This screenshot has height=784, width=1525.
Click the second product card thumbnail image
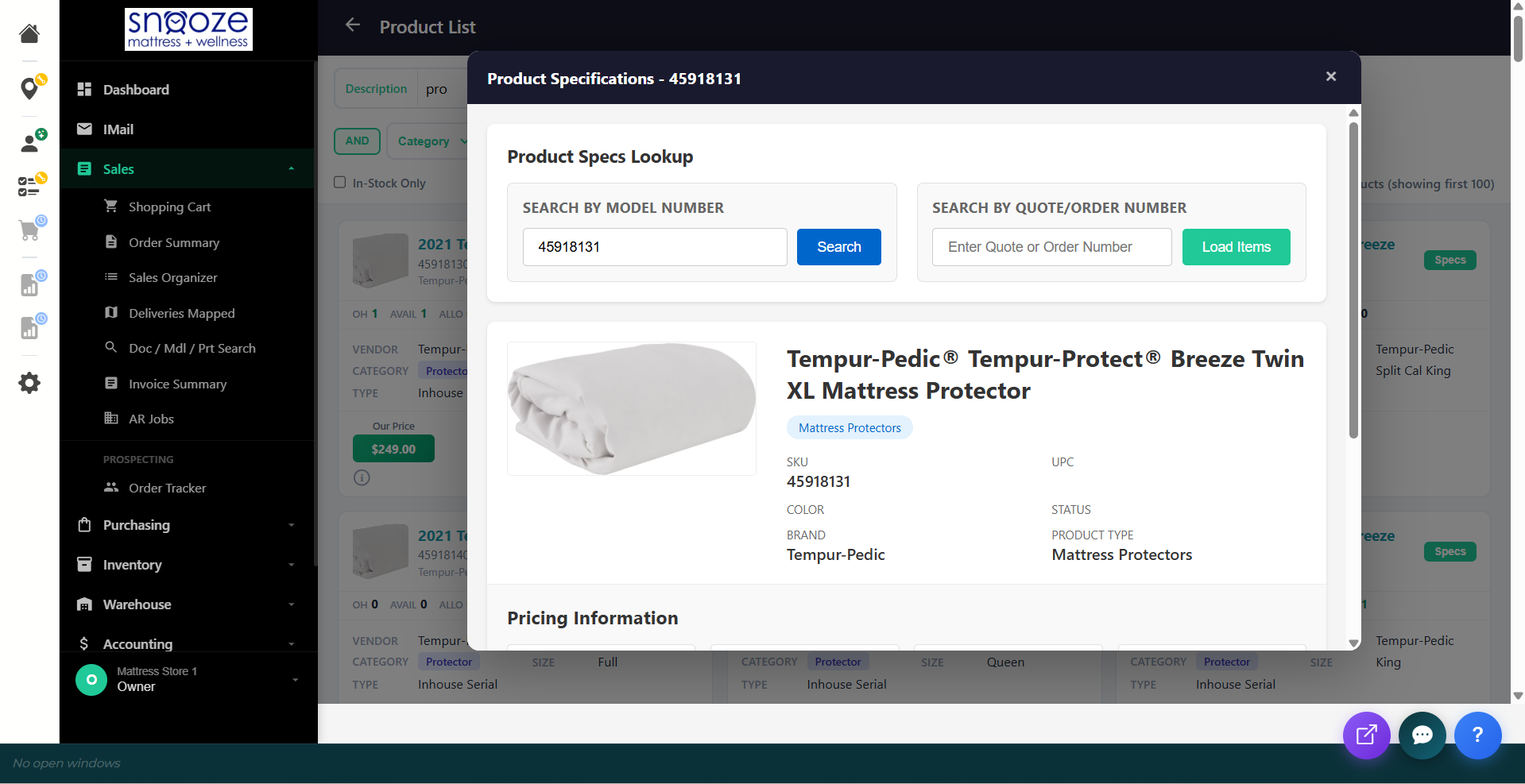380,551
